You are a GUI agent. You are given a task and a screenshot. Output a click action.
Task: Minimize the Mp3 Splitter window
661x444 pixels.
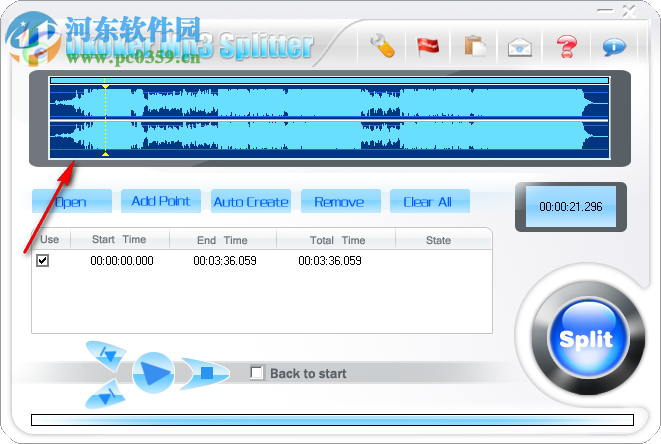605,11
